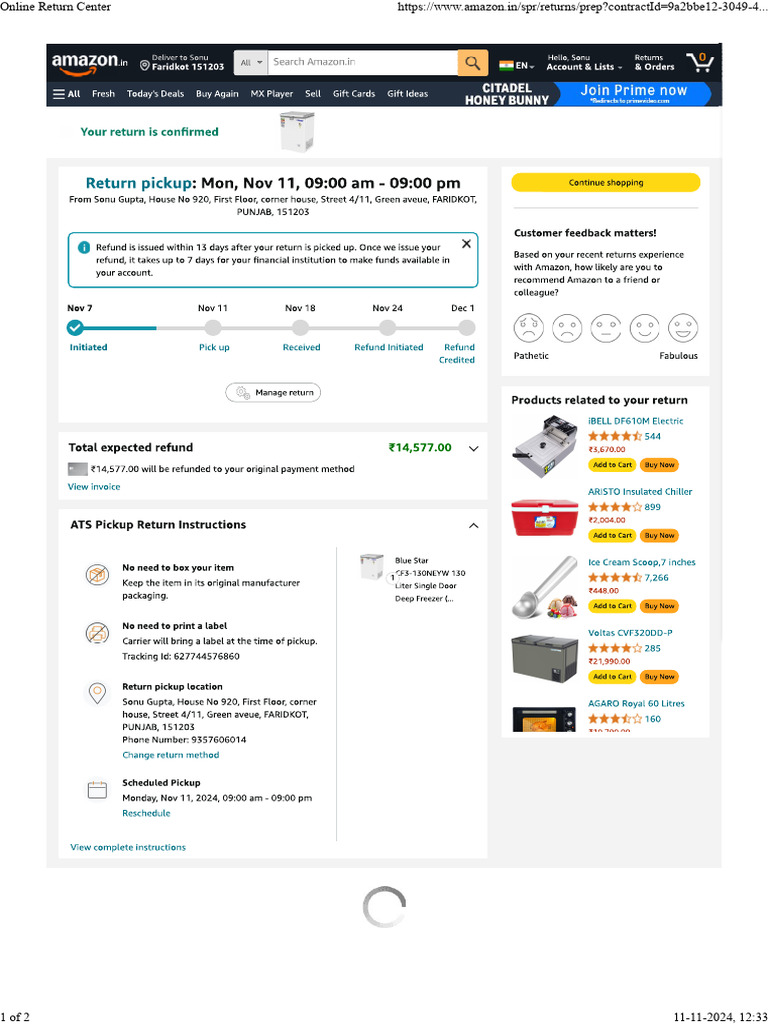Click Continue shopping button

click(606, 183)
